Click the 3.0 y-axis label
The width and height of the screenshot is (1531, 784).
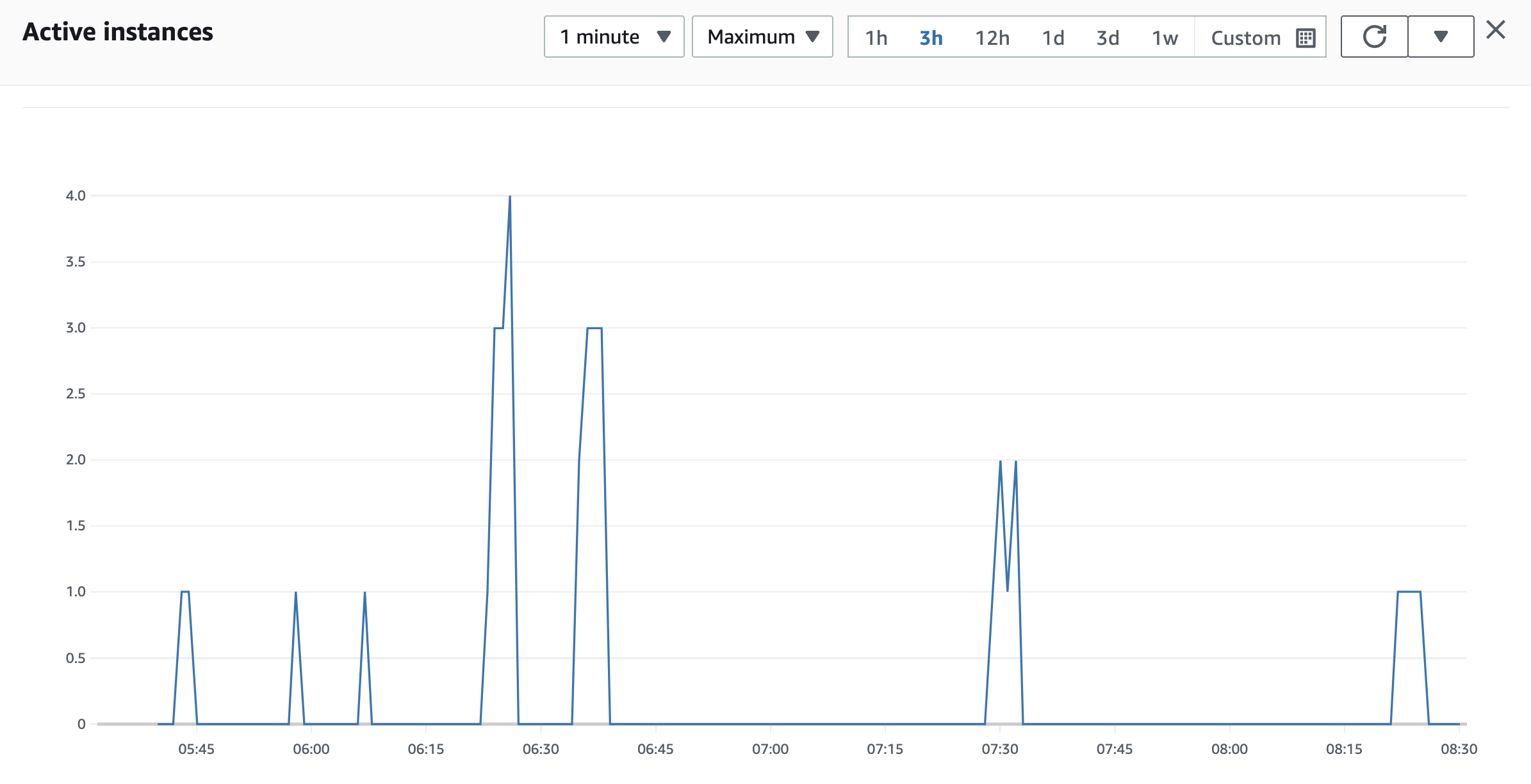pos(76,328)
